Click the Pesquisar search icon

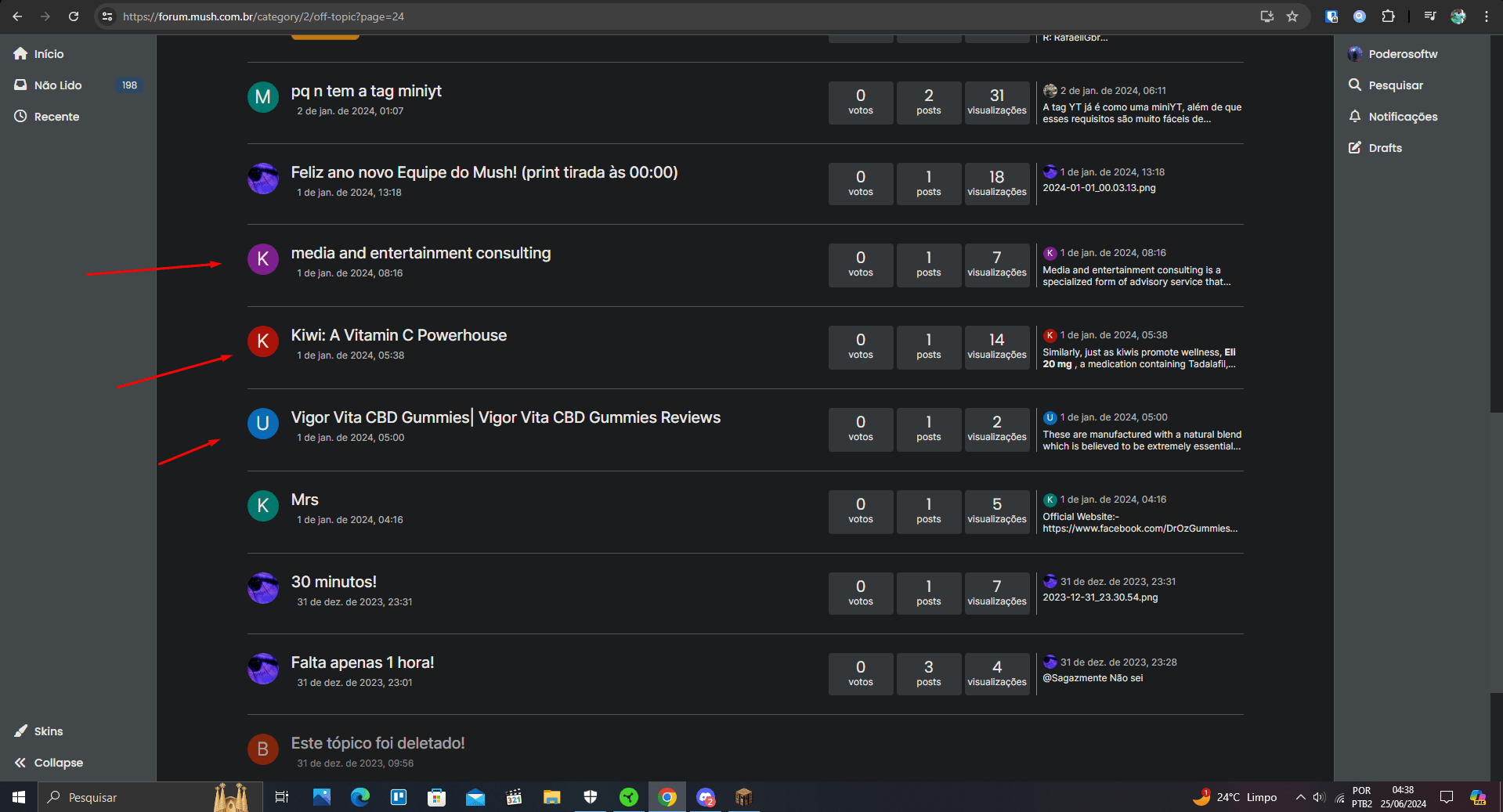coord(1355,85)
